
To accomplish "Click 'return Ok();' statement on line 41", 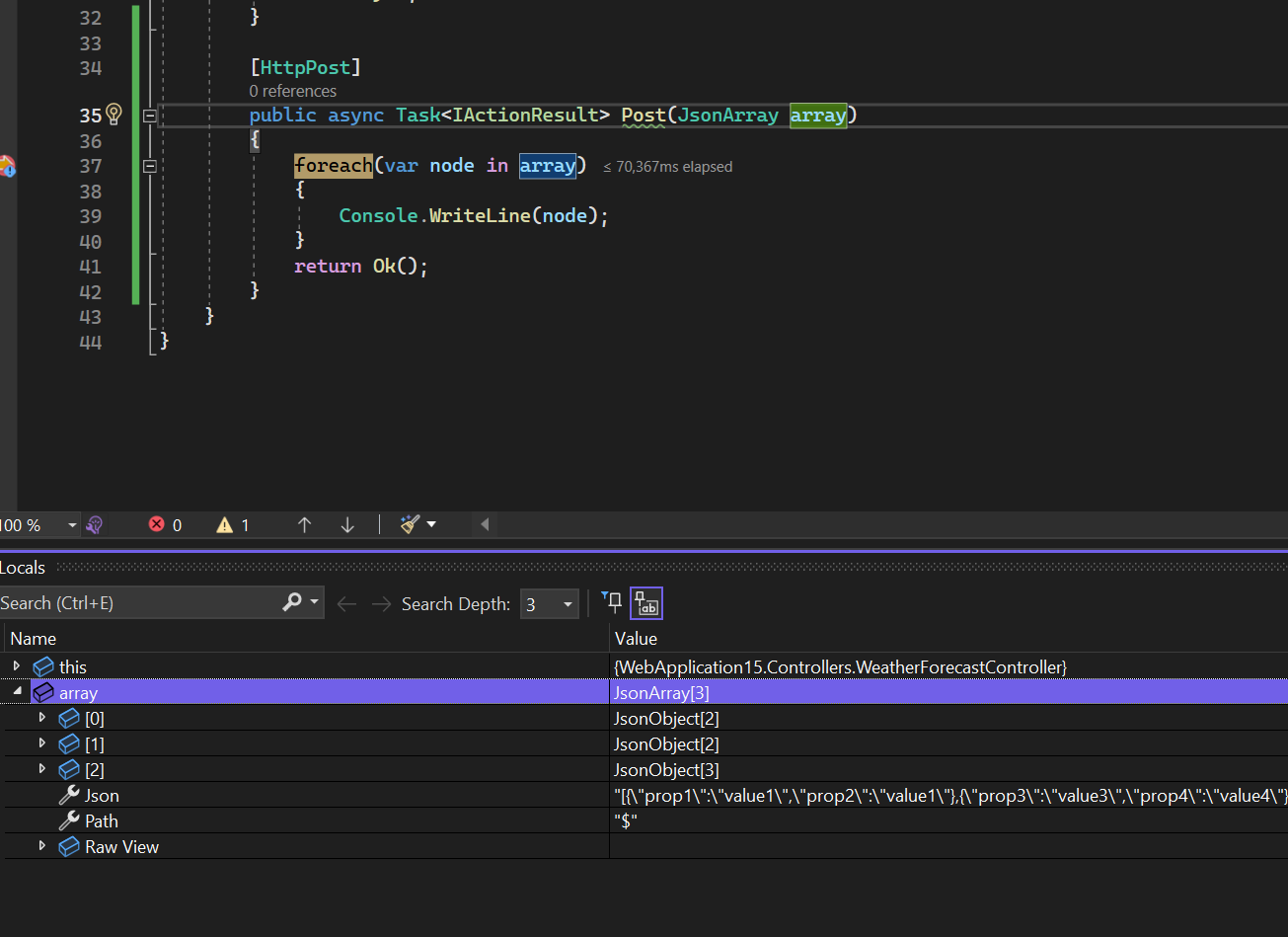I will pyautogui.click(x=361, y=266).
